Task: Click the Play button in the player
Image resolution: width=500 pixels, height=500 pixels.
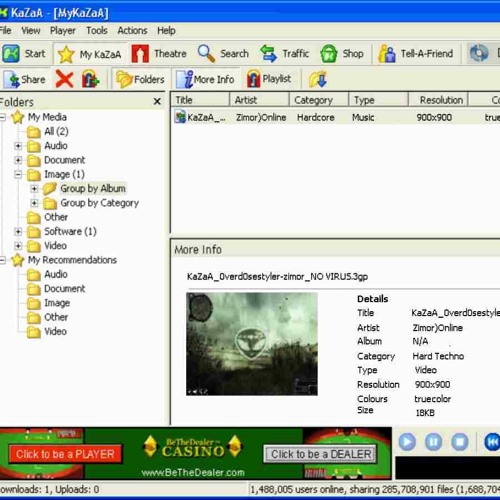Action: point(407,442)
